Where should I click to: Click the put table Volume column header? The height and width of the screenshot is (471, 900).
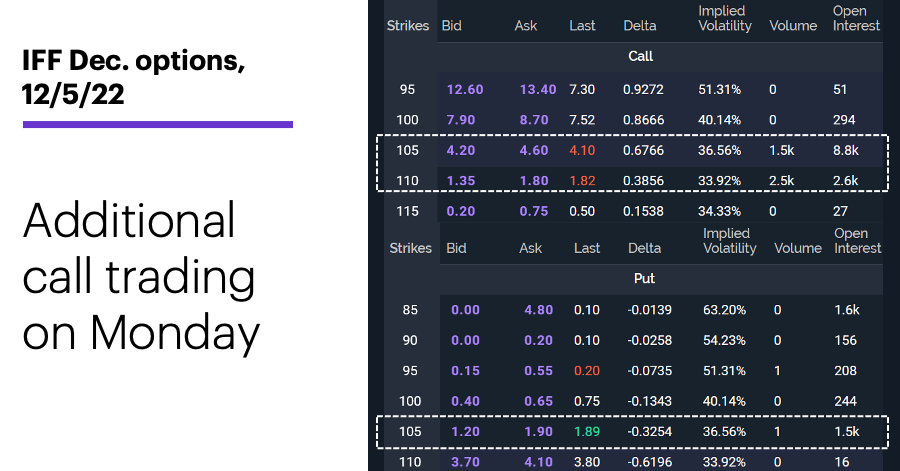point(798,248)
